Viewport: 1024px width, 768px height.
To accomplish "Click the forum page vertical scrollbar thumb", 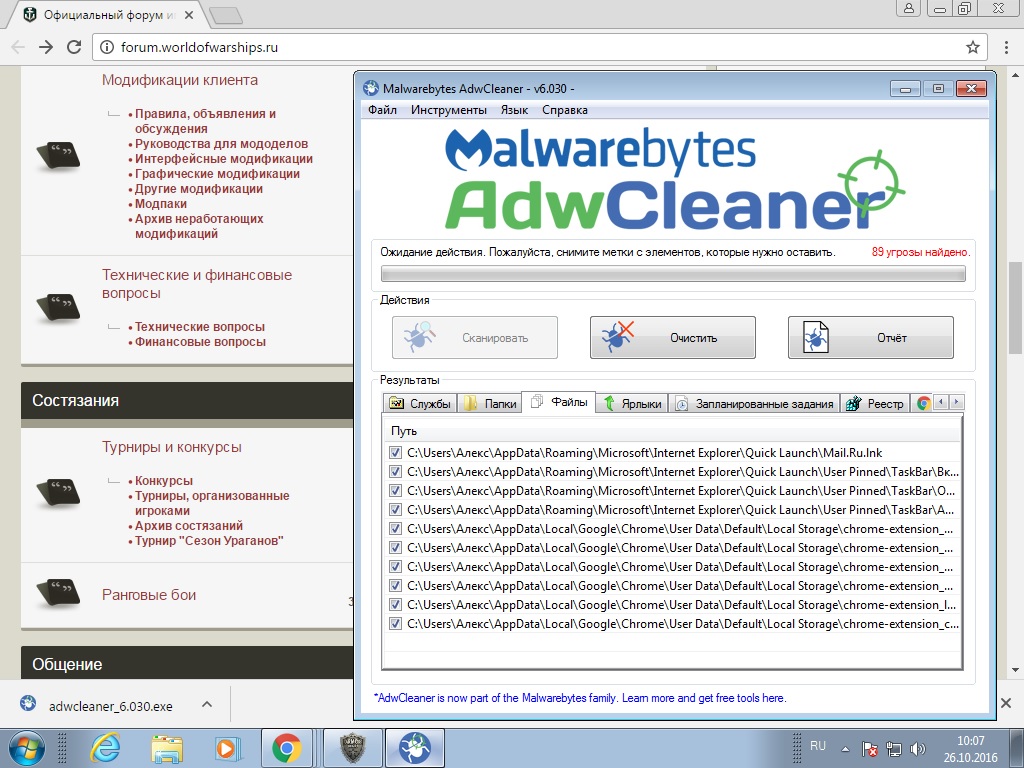I will (x=1014, y=308).
